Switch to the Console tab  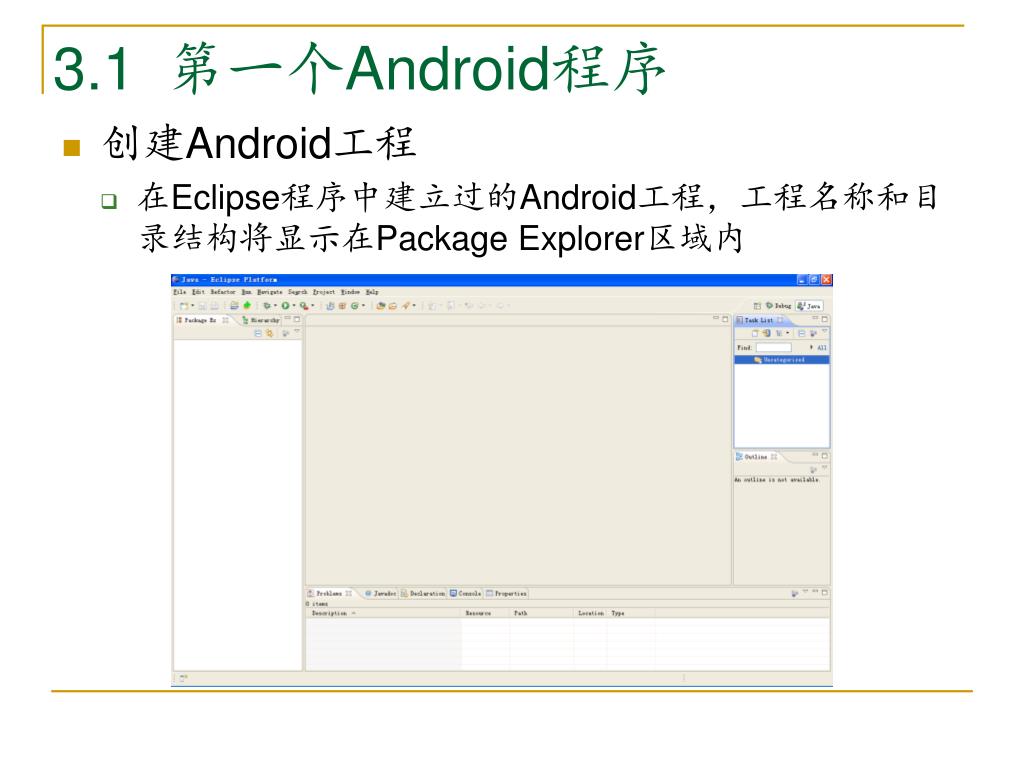[x=465, y=594]
